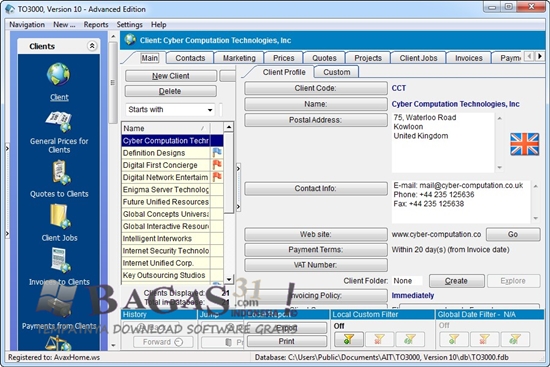Click the United Kingdom flag icon

tap(524, 144)
